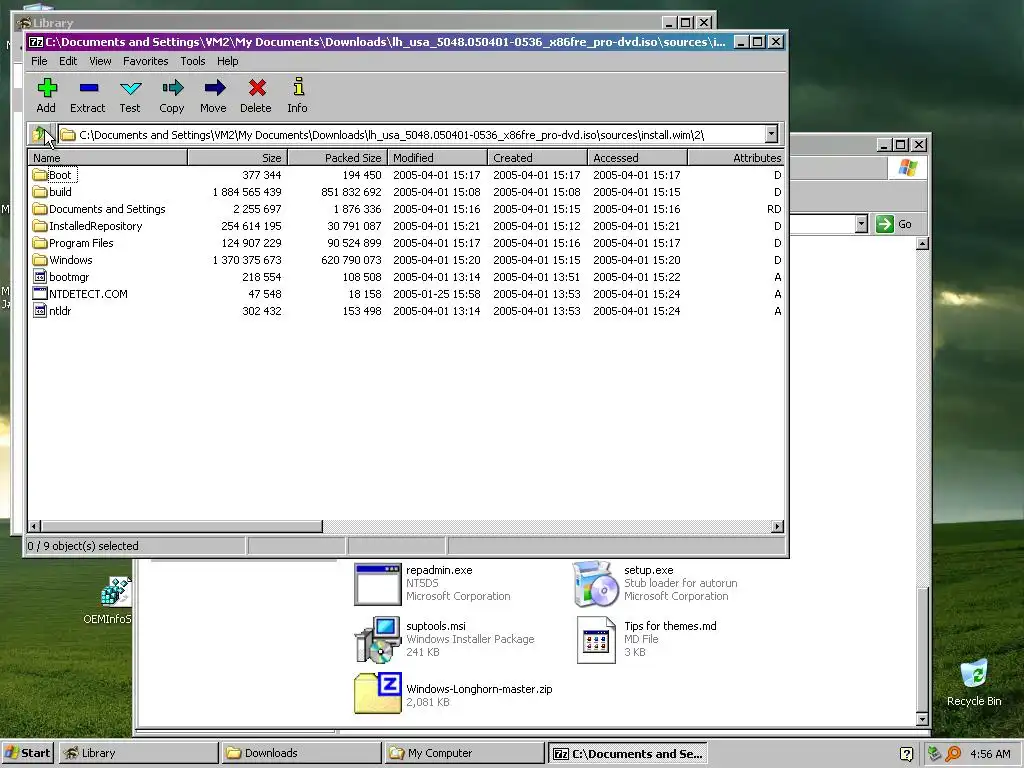
Task: Select the Windows folder icon
Action: pyautogui.click(x=40, y=260)
